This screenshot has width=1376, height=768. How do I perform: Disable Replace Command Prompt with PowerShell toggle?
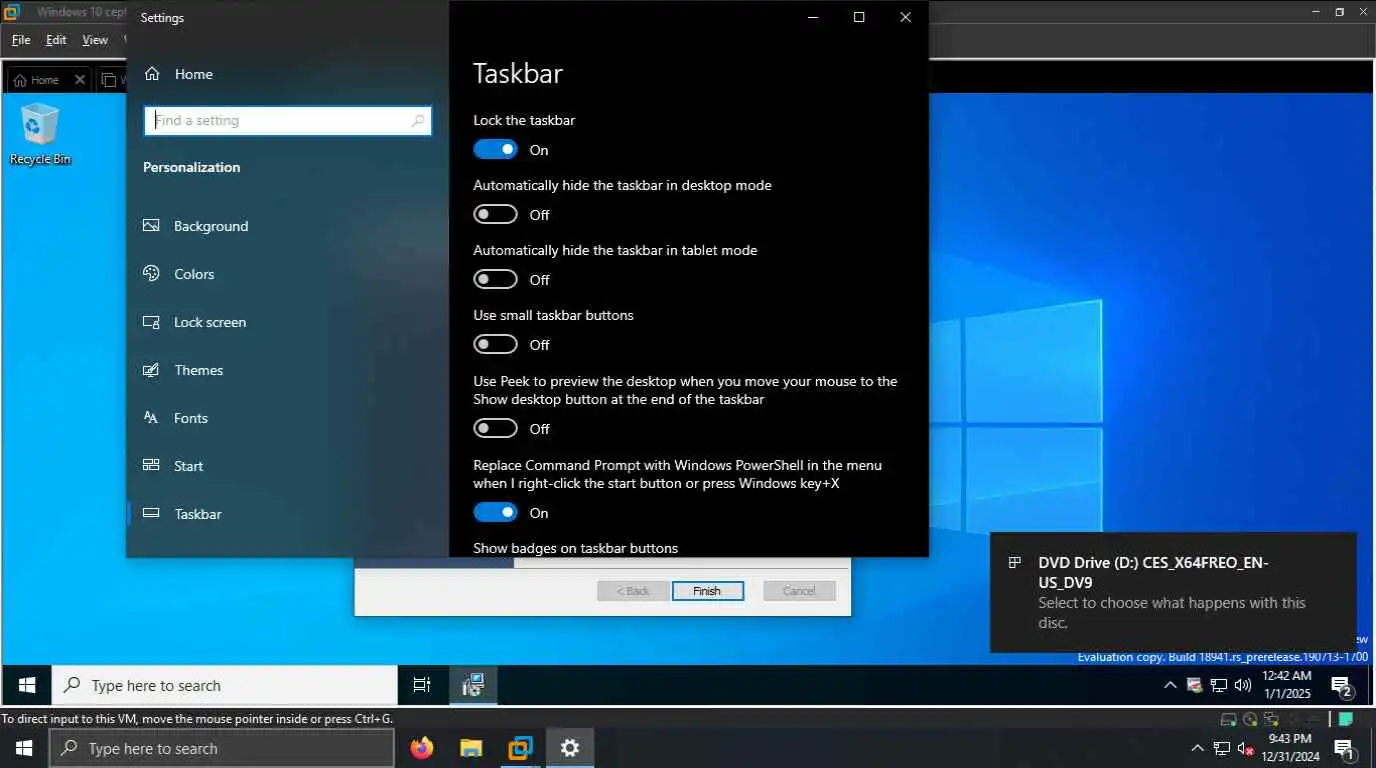(496, 513)
